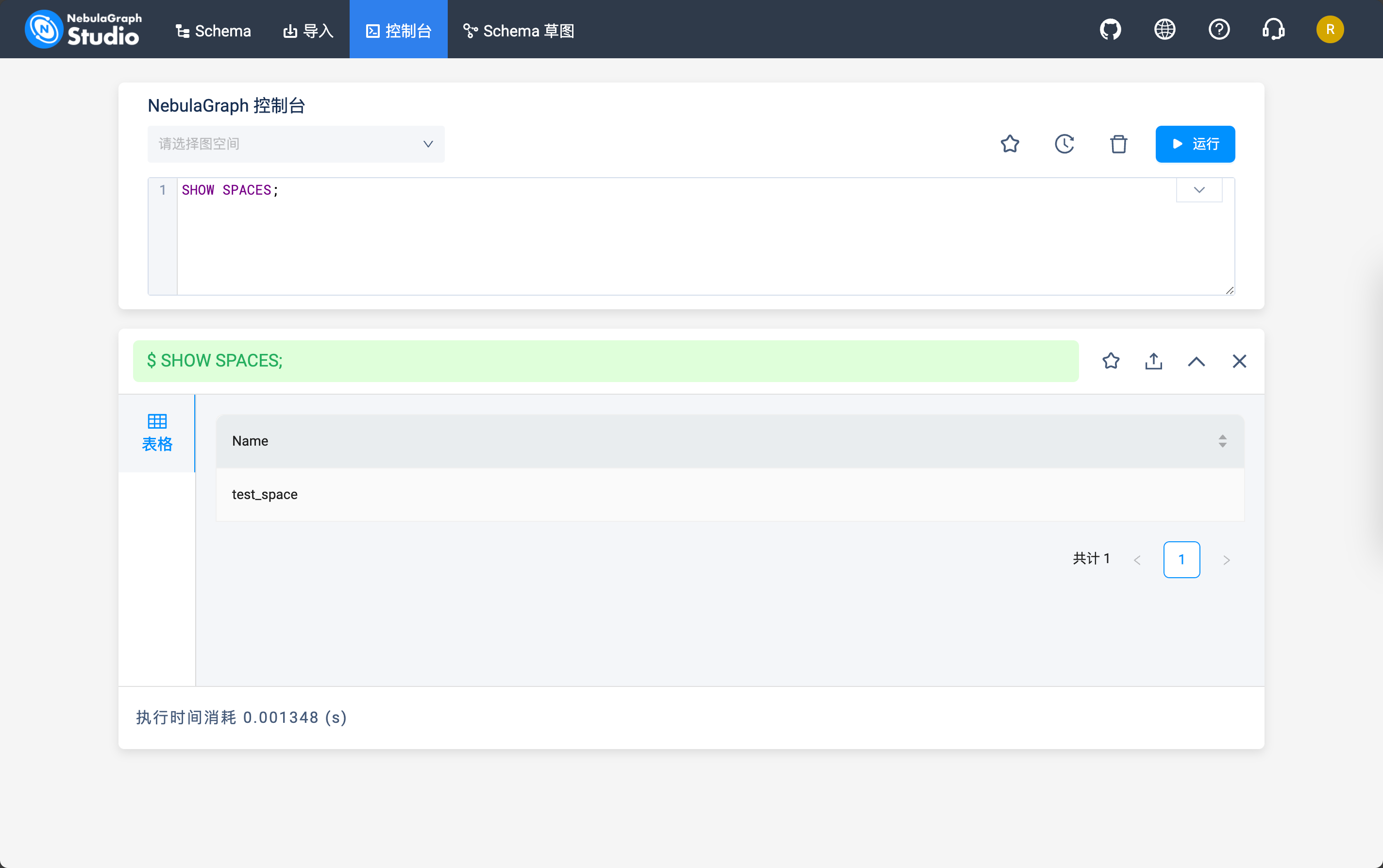Open the graph space selection dropdown
Viewport: 1383px width, 868px height.
(296, 144)
